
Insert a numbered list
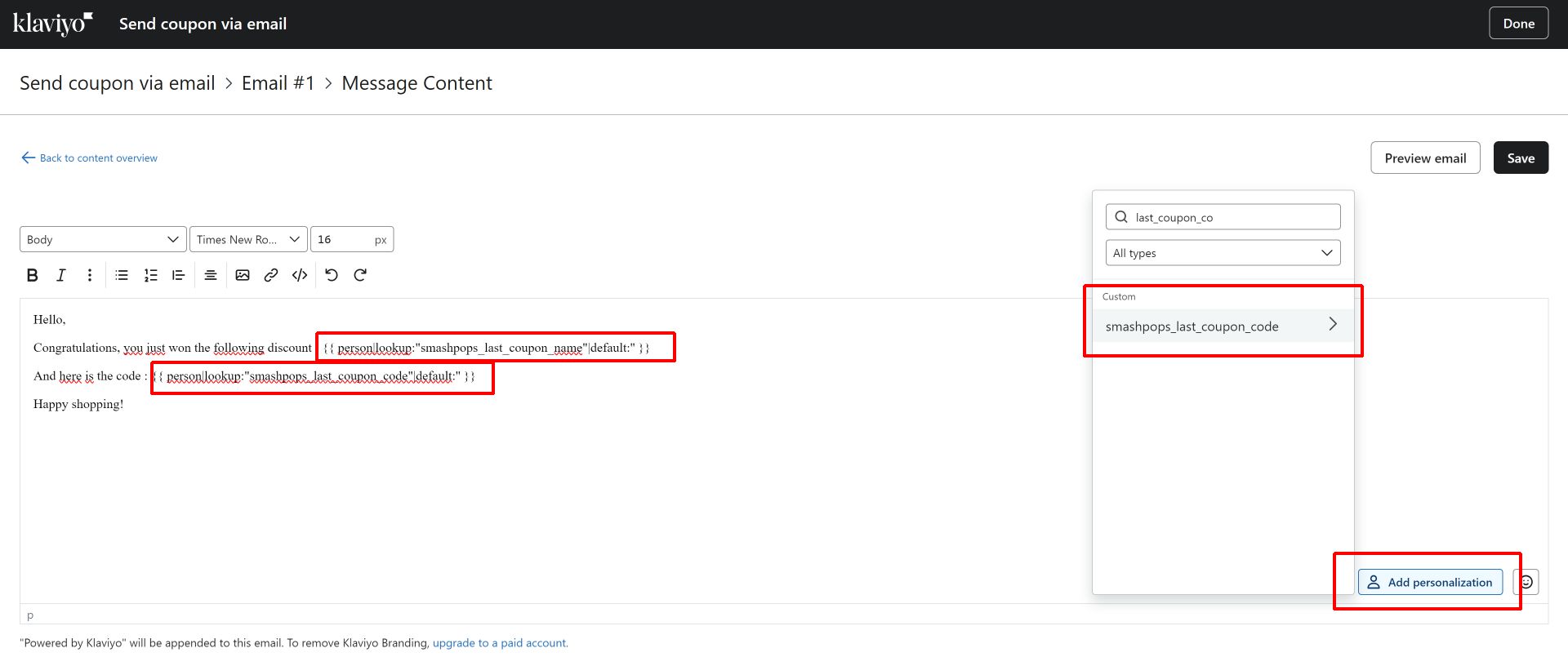point(150,275)
